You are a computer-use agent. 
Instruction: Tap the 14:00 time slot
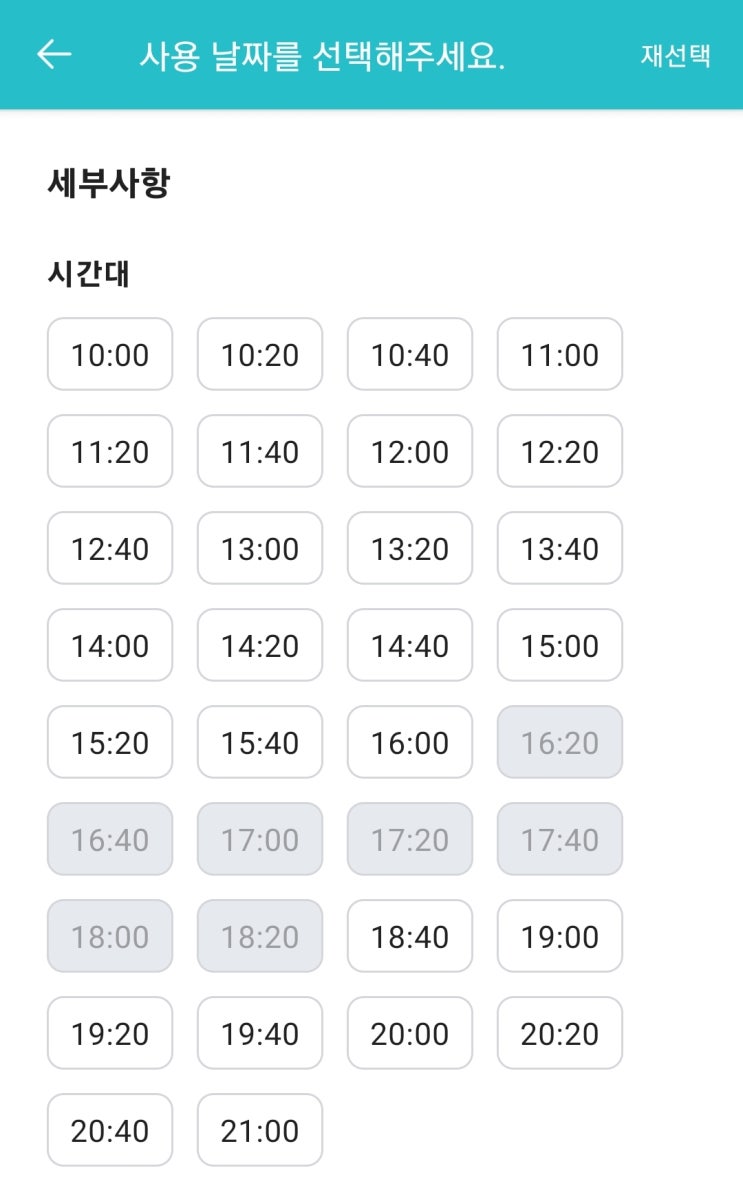[110, 646]
